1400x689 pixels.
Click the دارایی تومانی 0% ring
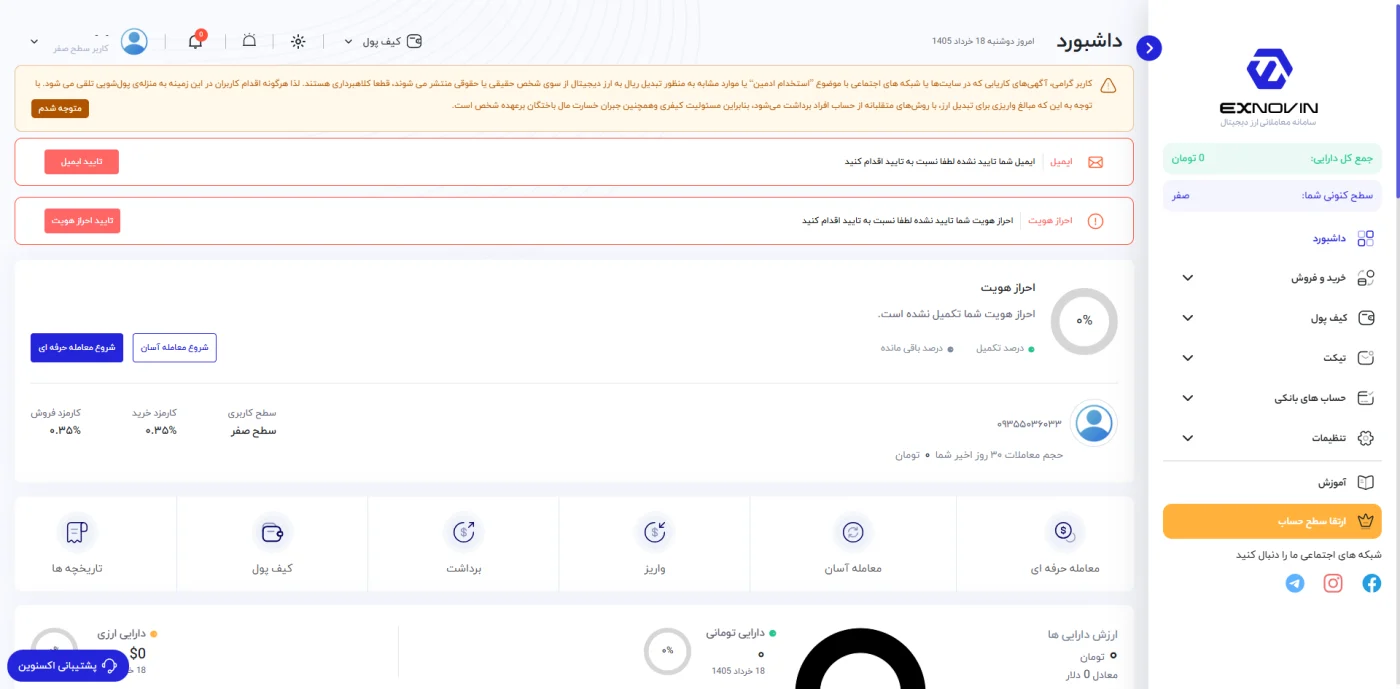coord(667,650)
